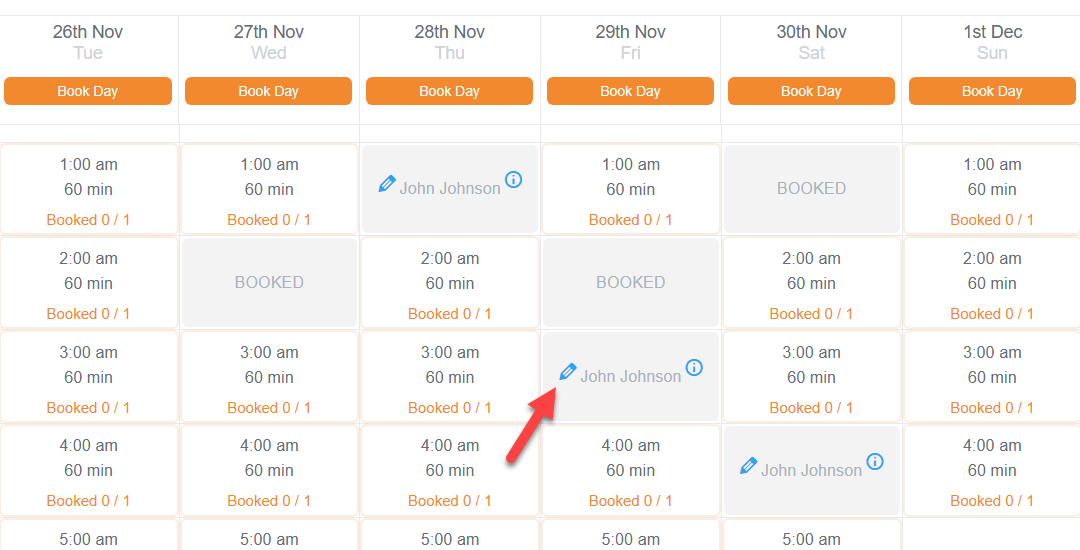Select 1:00 am slot on 26th Nov

[x=89, y=189]
